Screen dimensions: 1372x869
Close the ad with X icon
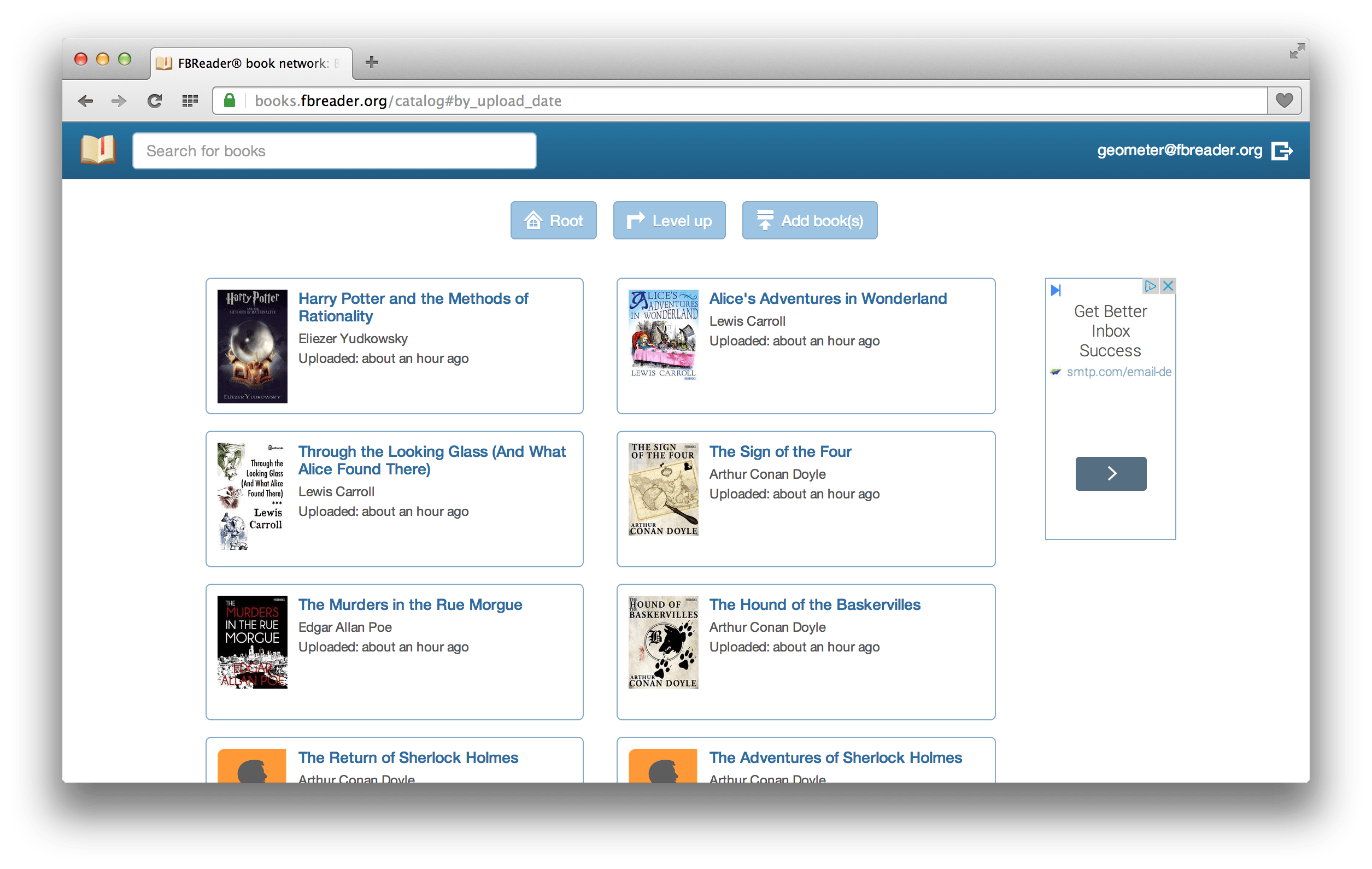(1168, 286)
